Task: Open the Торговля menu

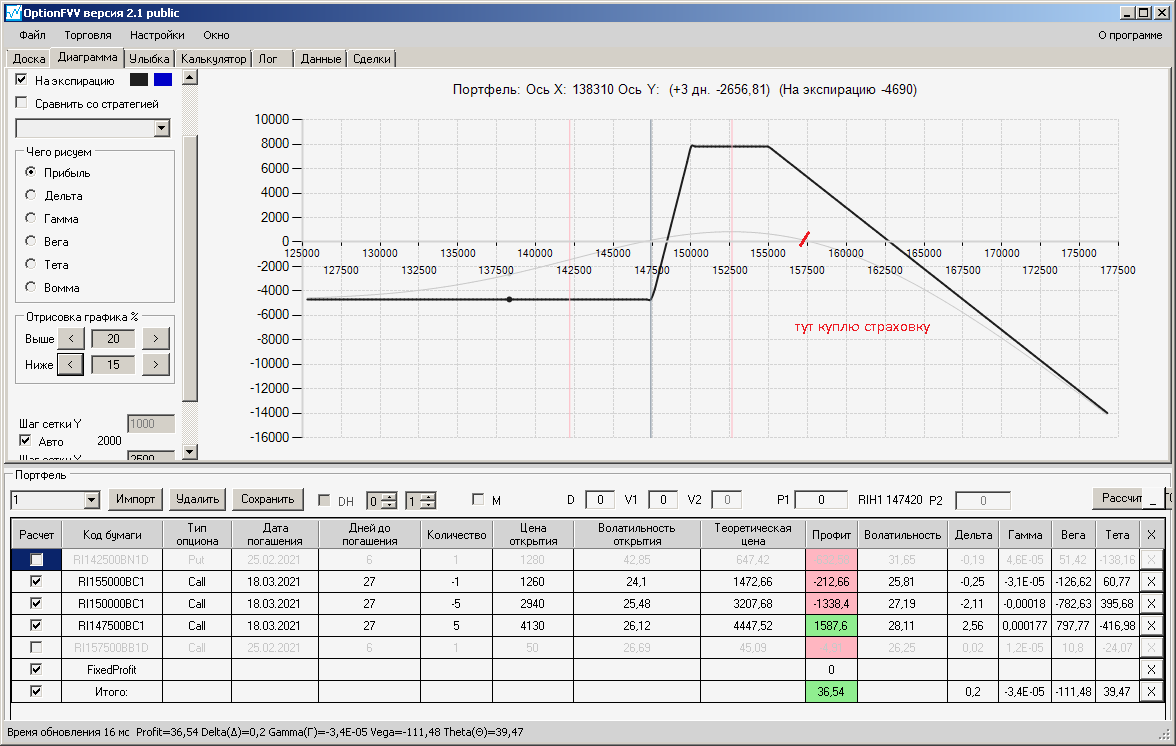Action: pyautogui.click(x=88, y=35)
